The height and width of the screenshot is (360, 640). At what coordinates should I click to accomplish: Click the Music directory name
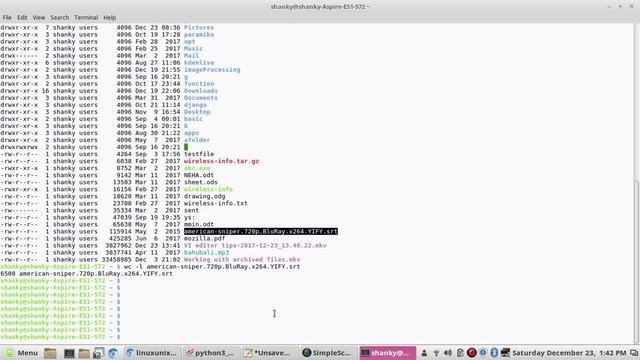pos(193,49)
